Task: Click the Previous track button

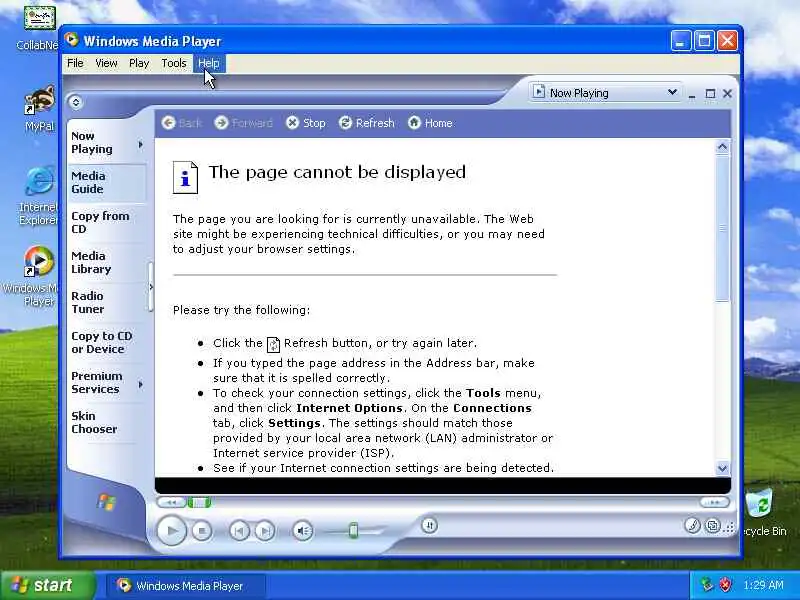Action: coord(239,531)
